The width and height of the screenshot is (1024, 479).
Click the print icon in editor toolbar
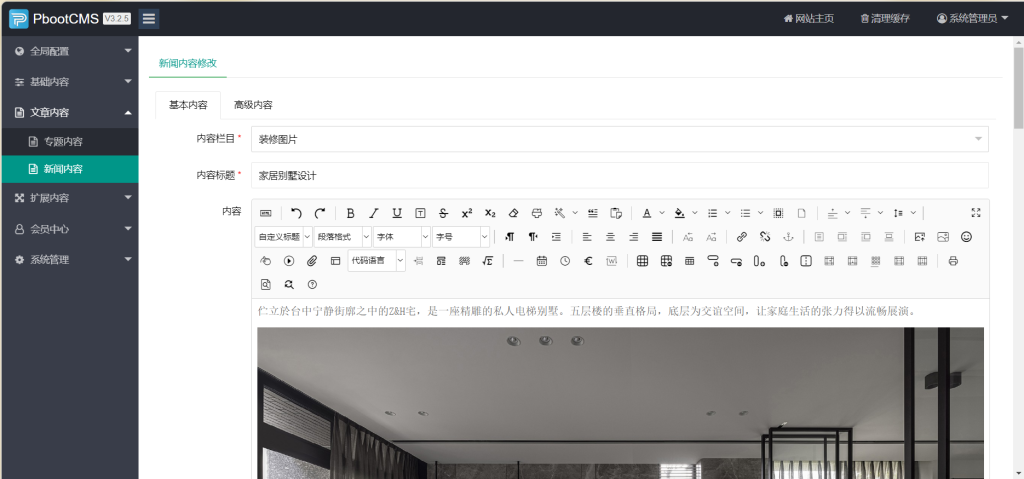[953, 261]
